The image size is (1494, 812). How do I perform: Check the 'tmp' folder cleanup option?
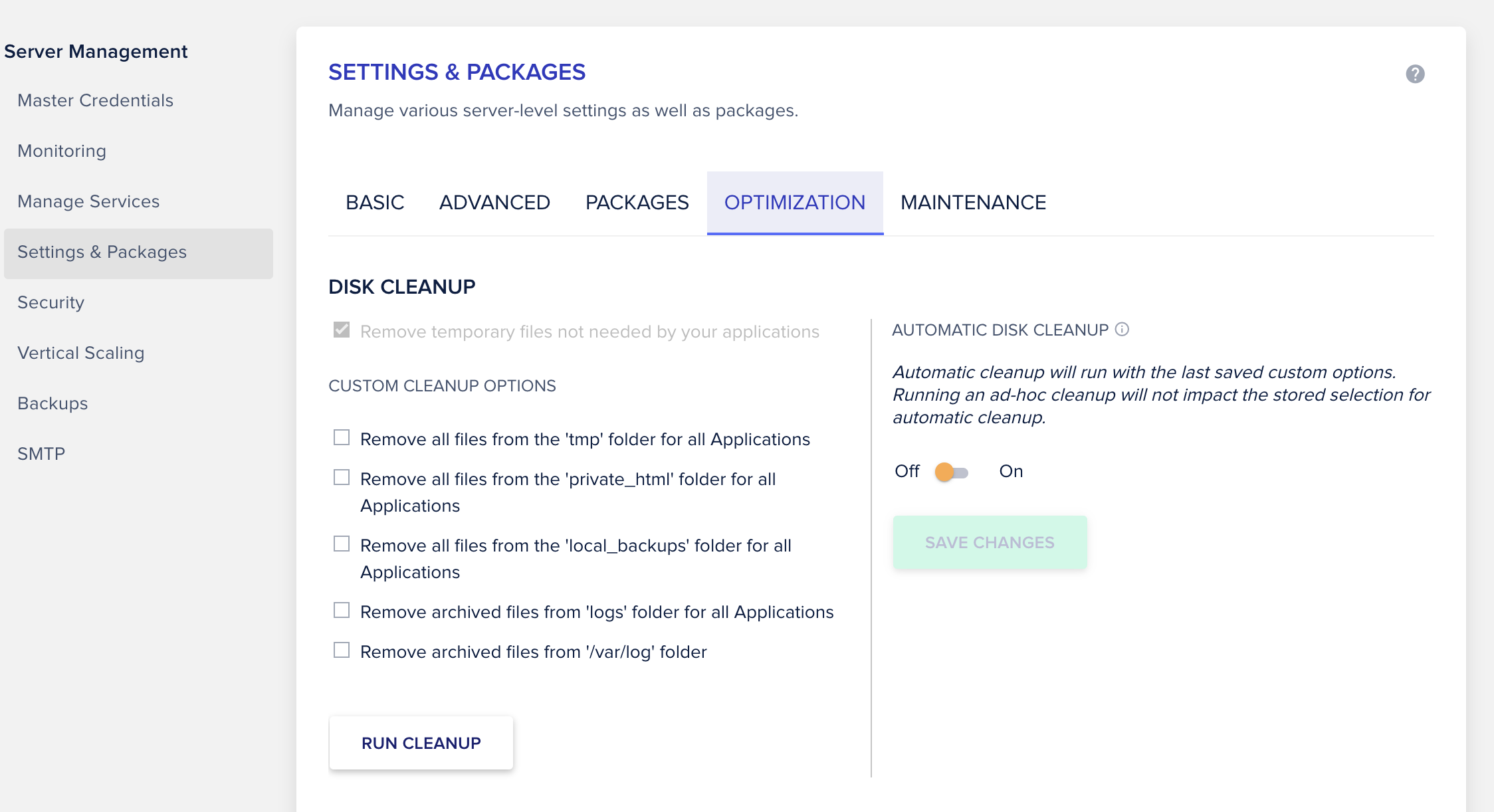pyautogui.click(x=342, y=438)
